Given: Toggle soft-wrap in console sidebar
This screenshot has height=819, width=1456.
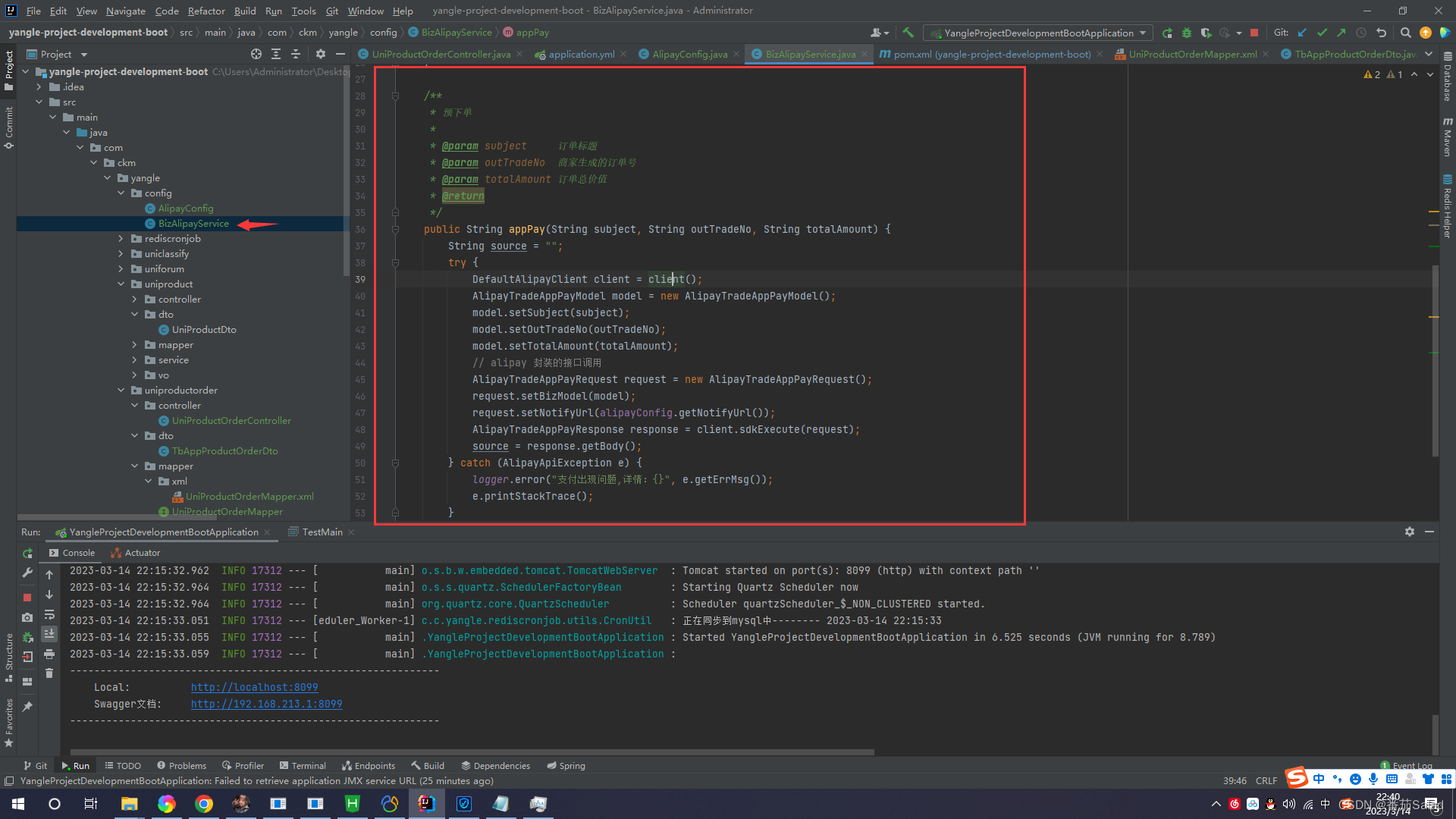Looking at the screenshot, I should tap(49, 614).
